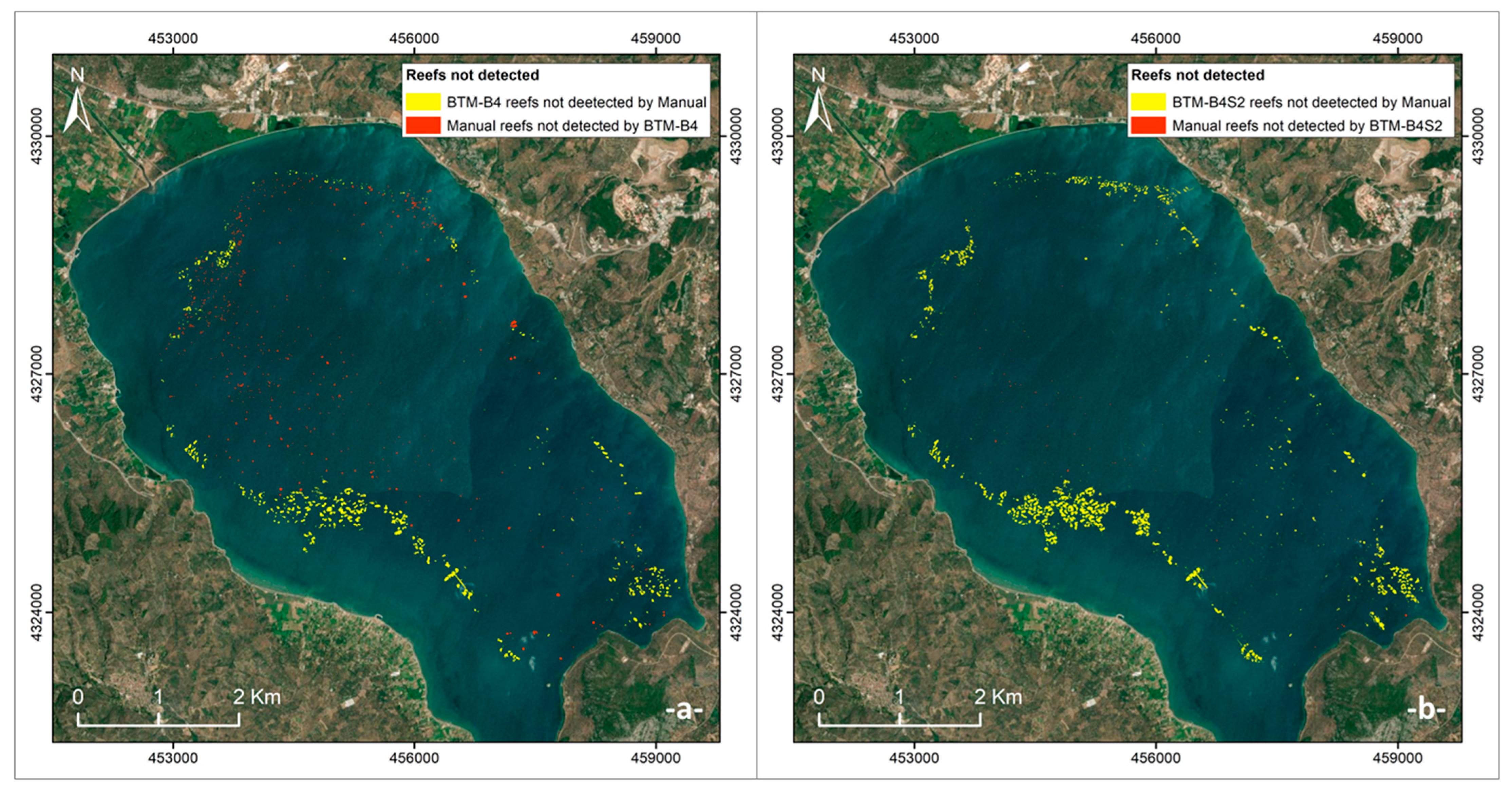
Task: Click the bottom 459000 coordinate label of map b
Action: 1397,758
